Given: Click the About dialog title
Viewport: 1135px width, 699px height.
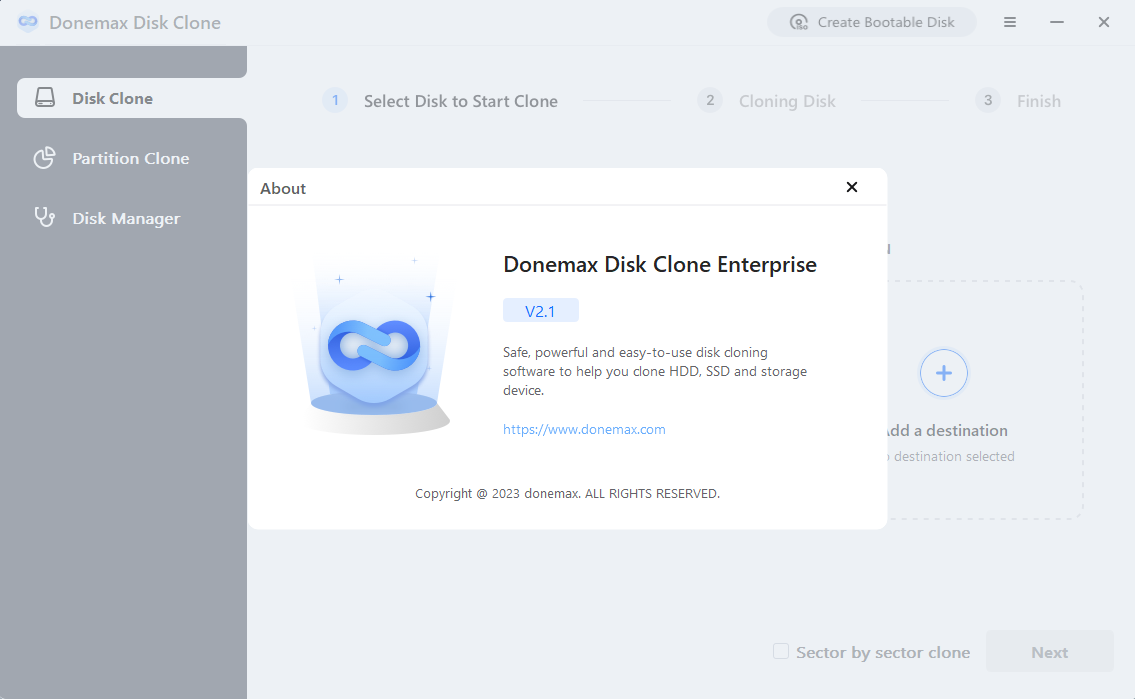Looking at the screenshot, I should [283, 188].
